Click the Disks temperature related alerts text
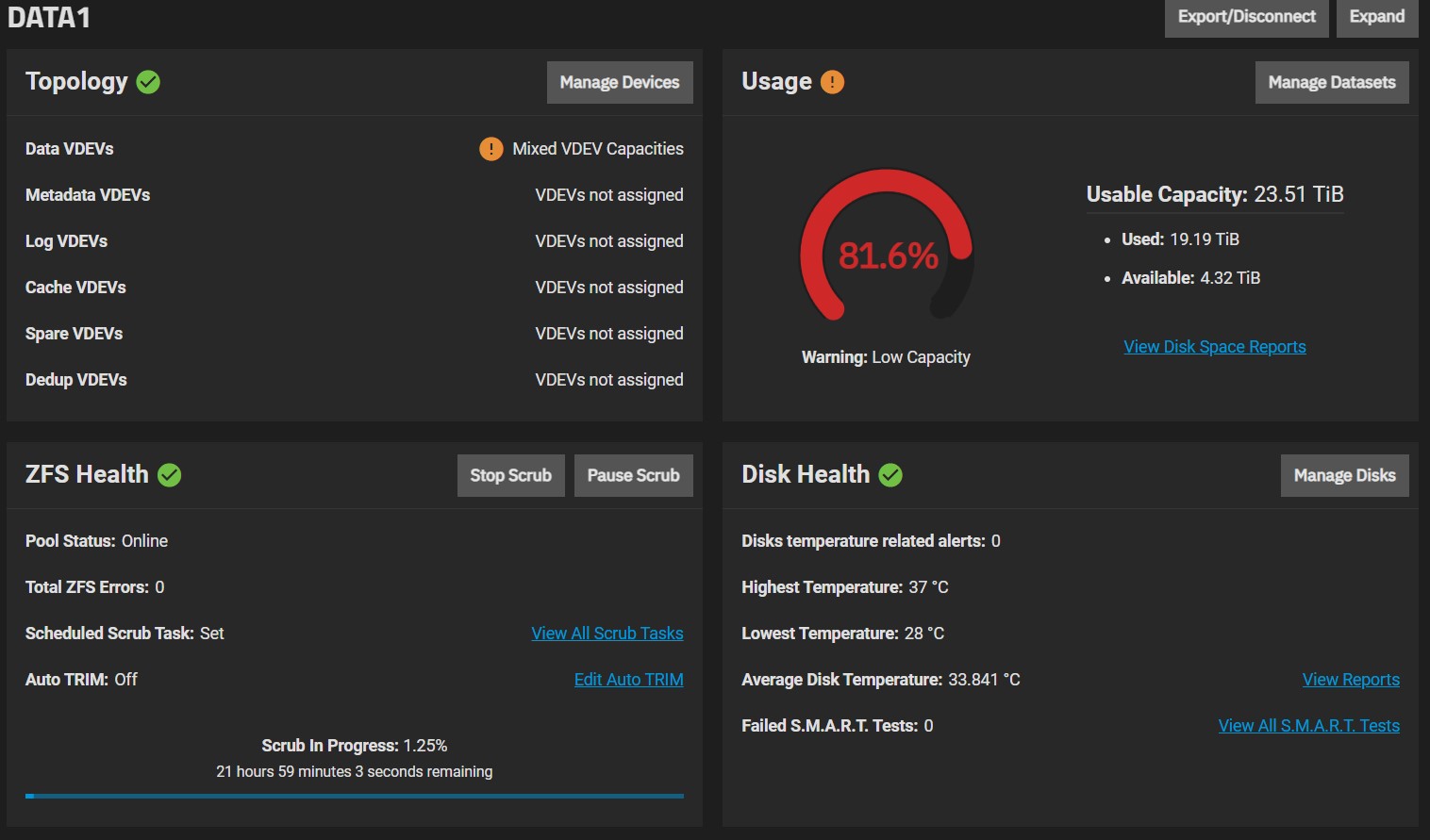The height and width of the screenshot is (840, 1430). pos(871,541)
